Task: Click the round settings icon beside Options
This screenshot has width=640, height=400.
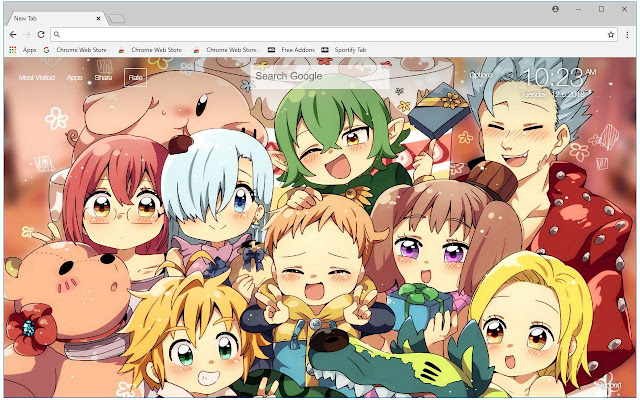Action: coord(507,75)
